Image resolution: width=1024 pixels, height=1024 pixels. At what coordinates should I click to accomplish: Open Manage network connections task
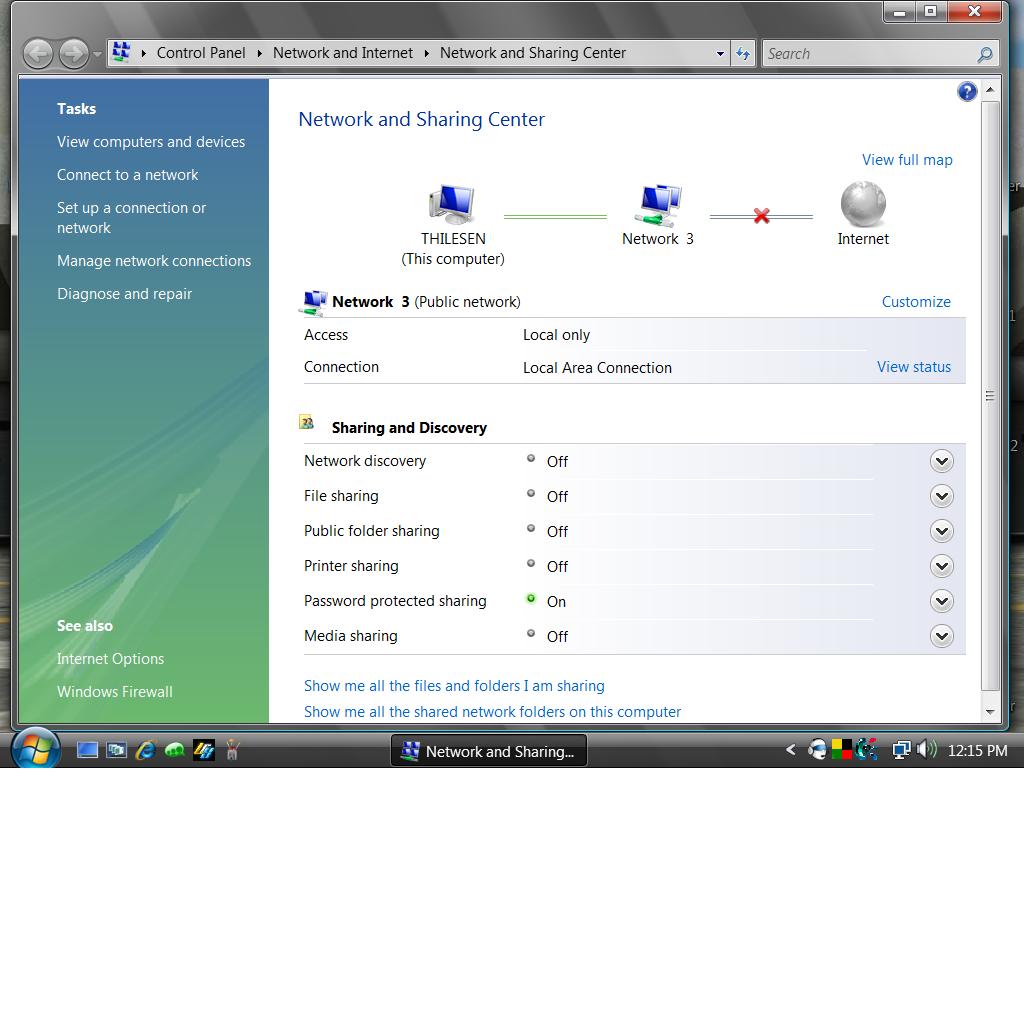[x=154, y=261]
